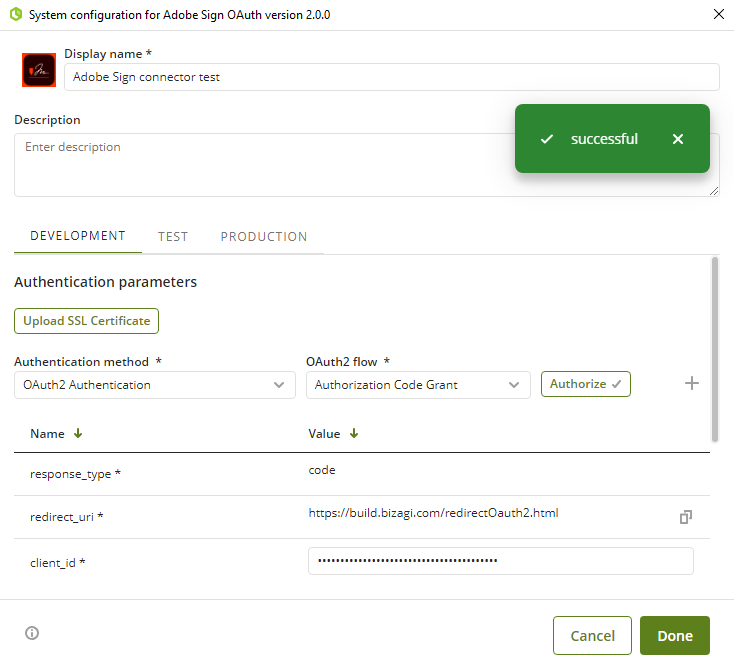
Task: Click the Adobe Sign connector logo icon
Action: click(39, 70)
